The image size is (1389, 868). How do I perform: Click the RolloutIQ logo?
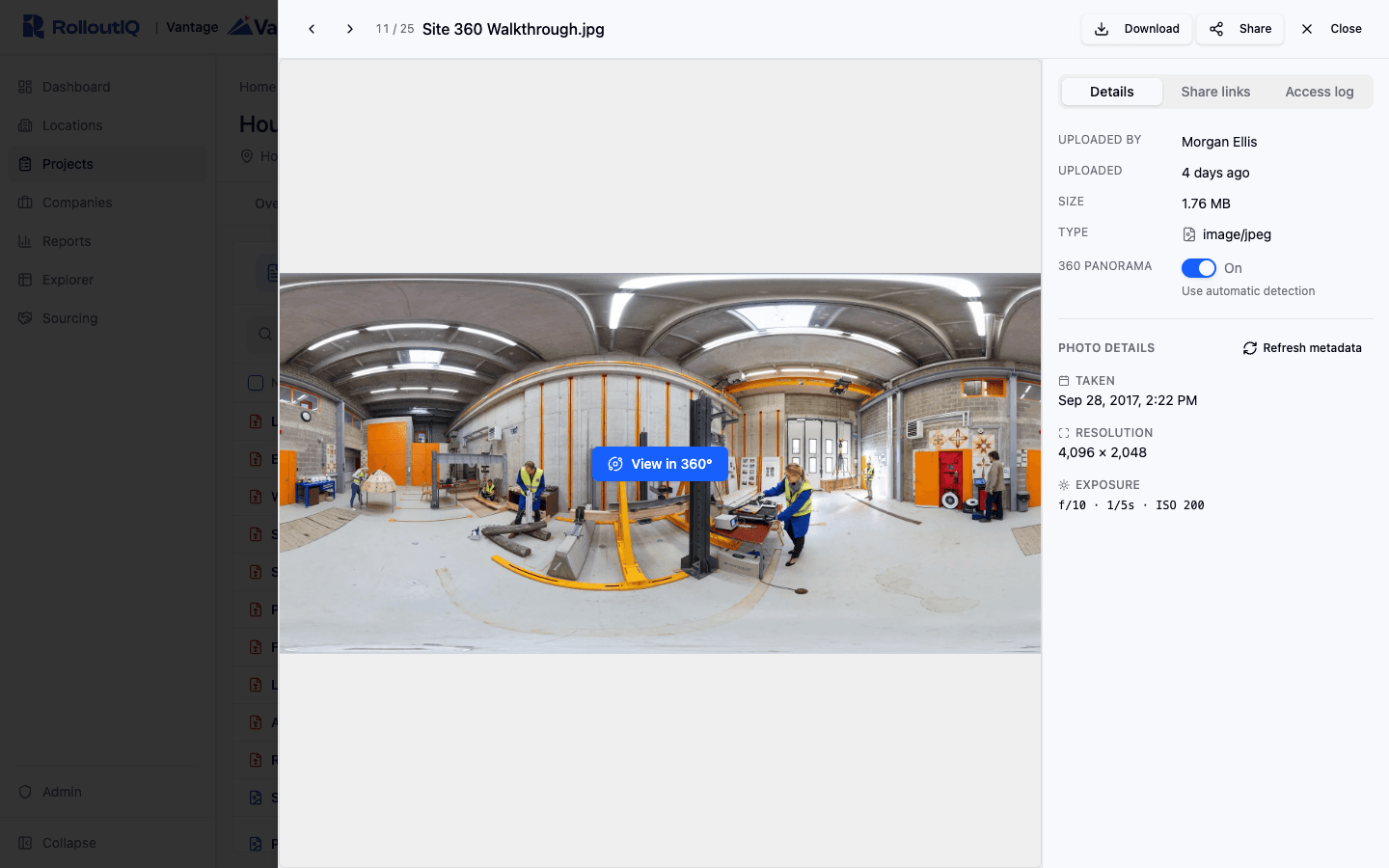(81, 27)
